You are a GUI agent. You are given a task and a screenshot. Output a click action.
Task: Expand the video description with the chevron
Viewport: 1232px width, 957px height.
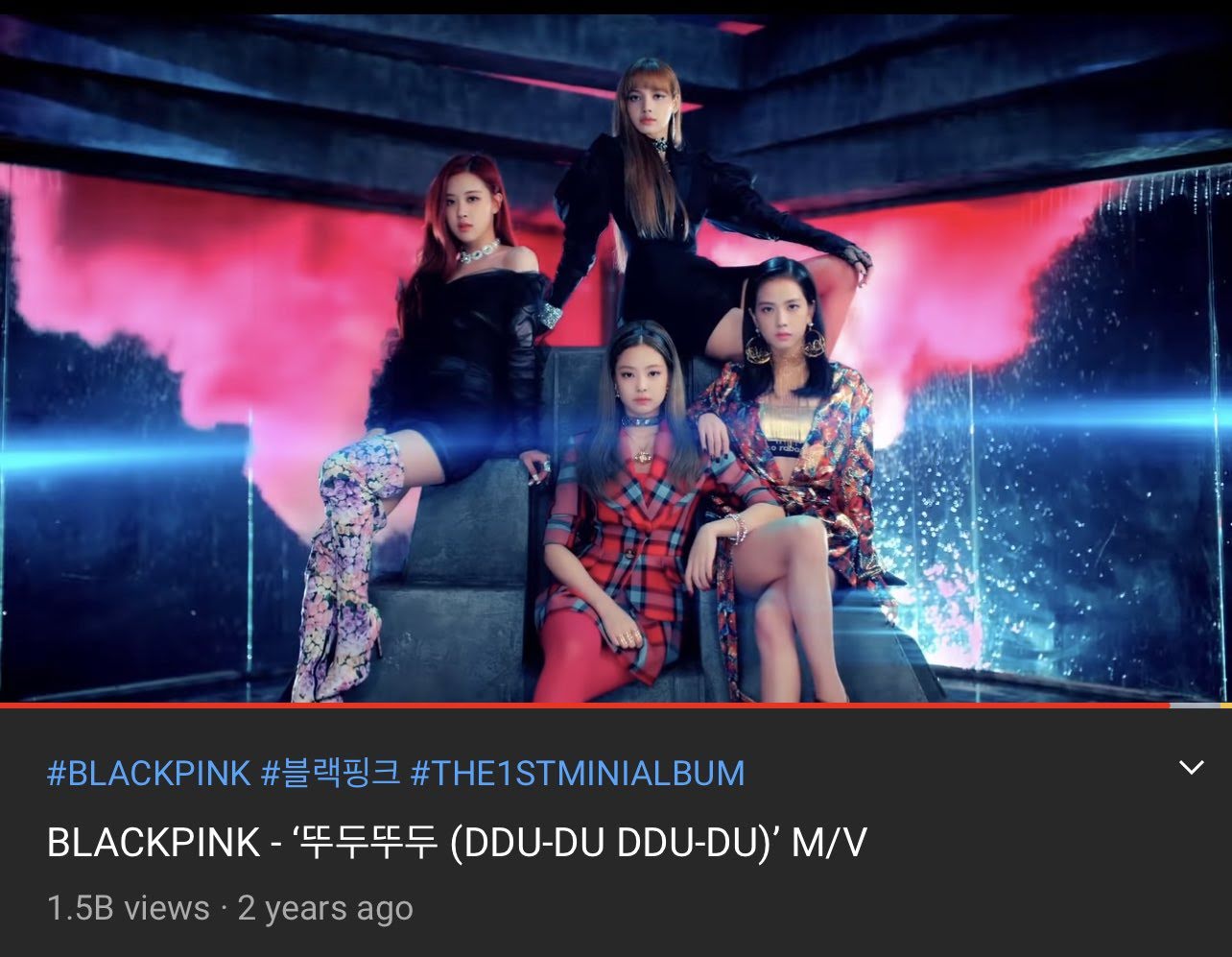[x=1191, y=768]
